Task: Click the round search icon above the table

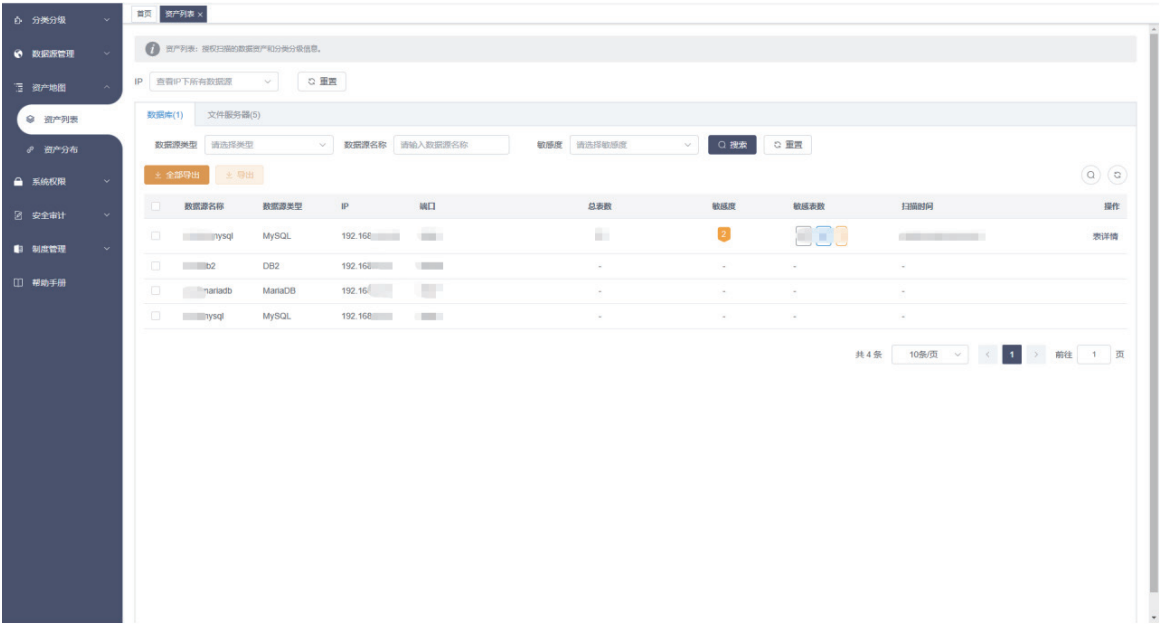Action: [1091, 175]
